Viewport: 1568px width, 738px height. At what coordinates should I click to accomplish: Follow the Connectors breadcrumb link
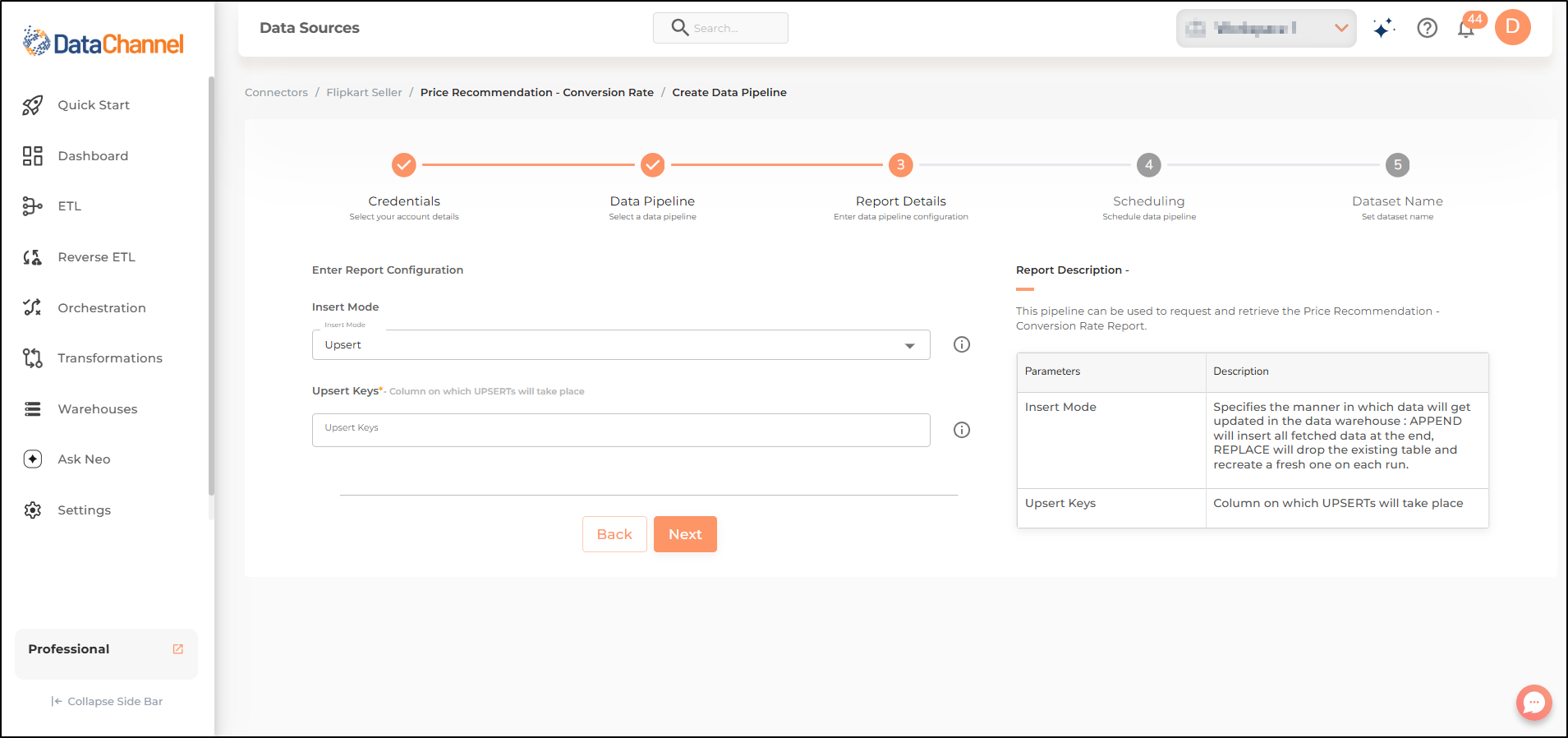pos(276,93)
